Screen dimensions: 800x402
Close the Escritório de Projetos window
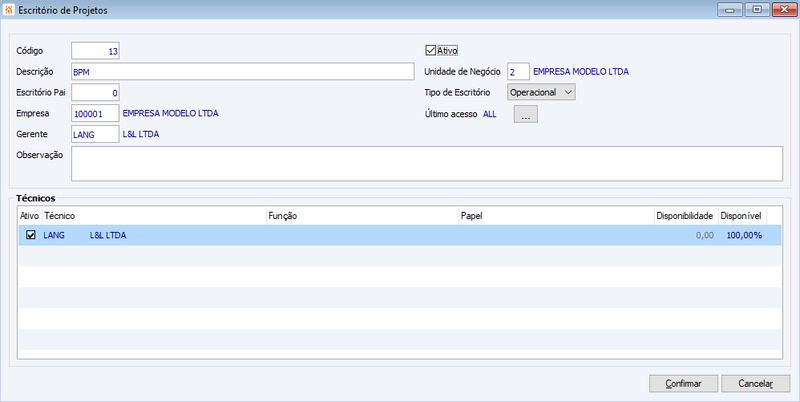point(785,10)
